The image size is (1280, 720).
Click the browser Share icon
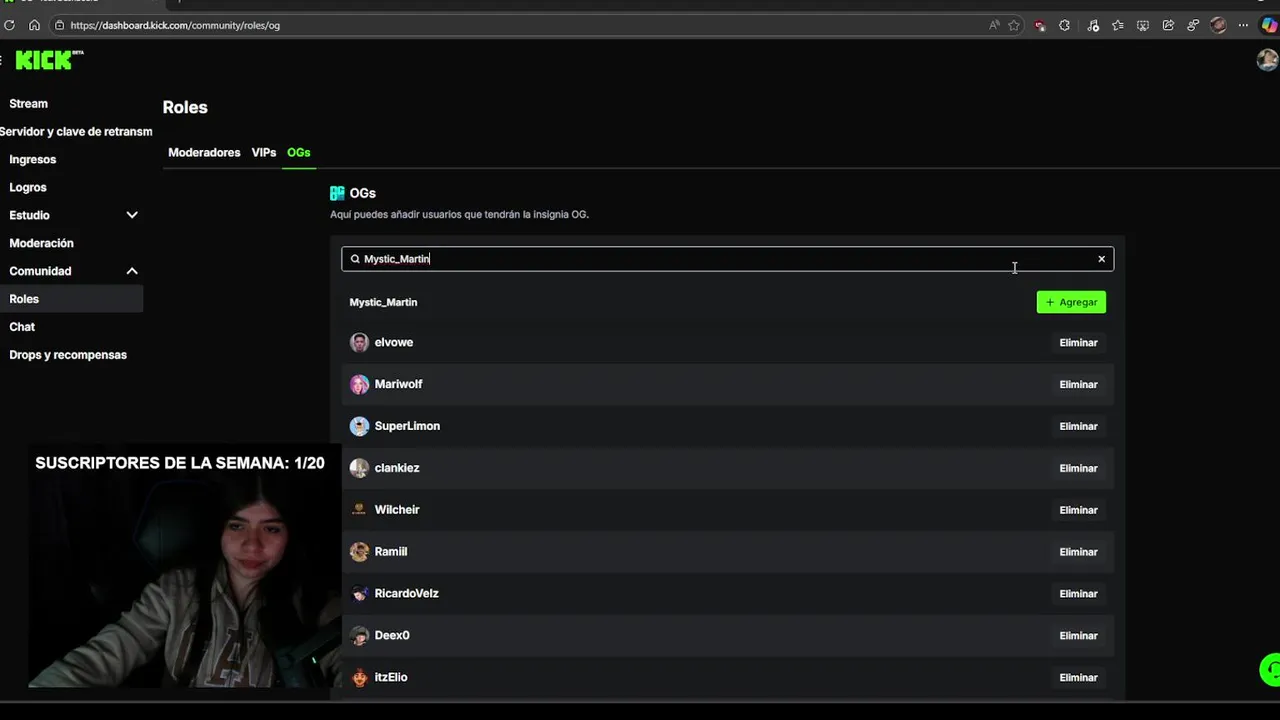[1168, 25]
